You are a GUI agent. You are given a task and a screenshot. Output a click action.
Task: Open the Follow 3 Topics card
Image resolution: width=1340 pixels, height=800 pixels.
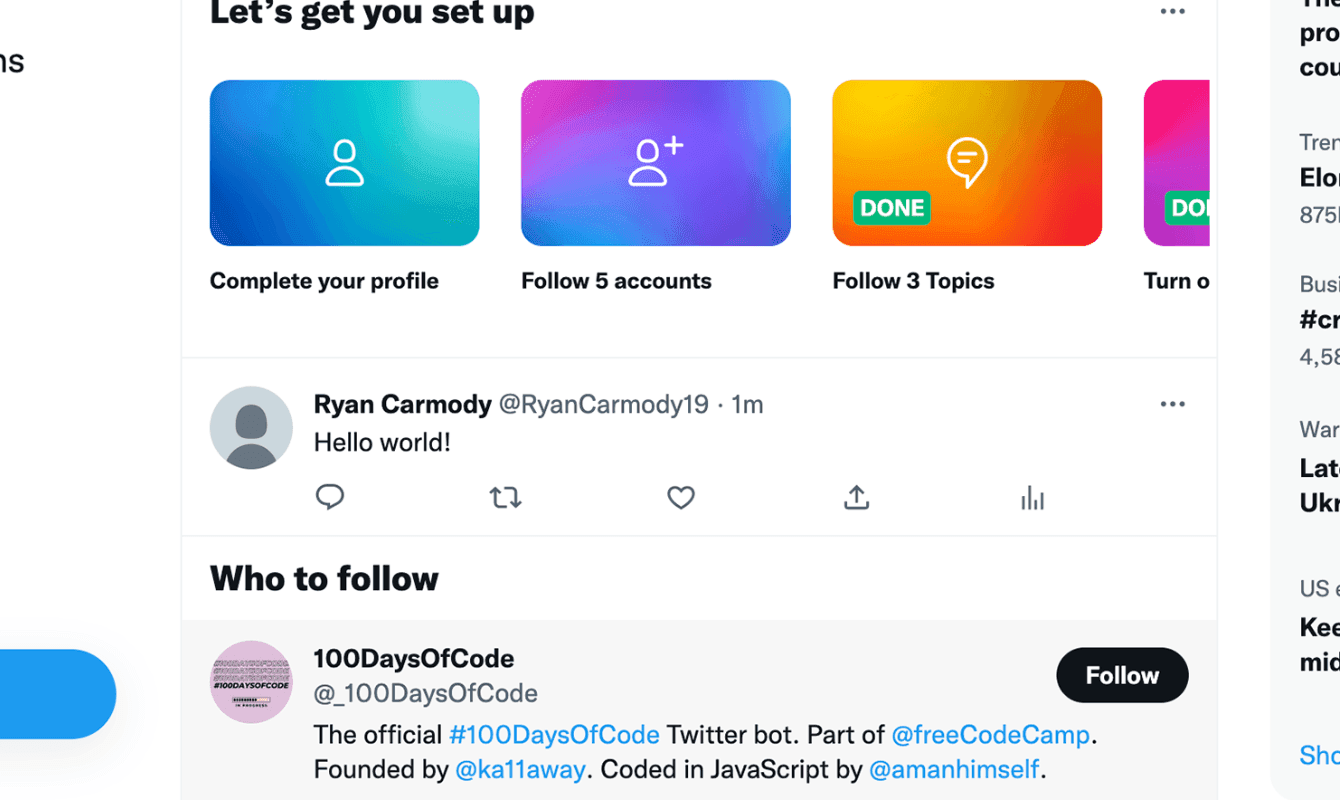tap(966, 163)
